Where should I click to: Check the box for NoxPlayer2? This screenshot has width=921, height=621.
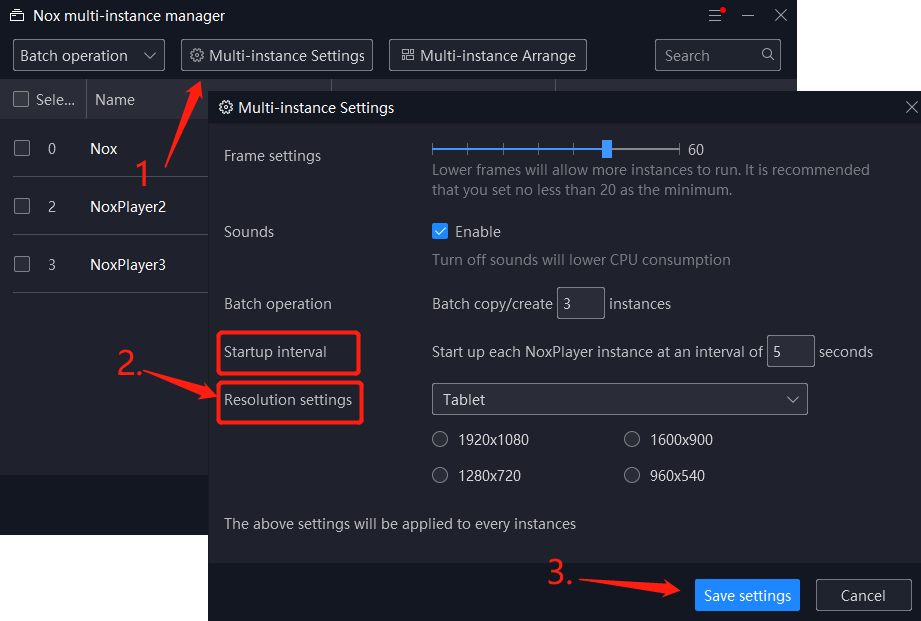(22, 206)
